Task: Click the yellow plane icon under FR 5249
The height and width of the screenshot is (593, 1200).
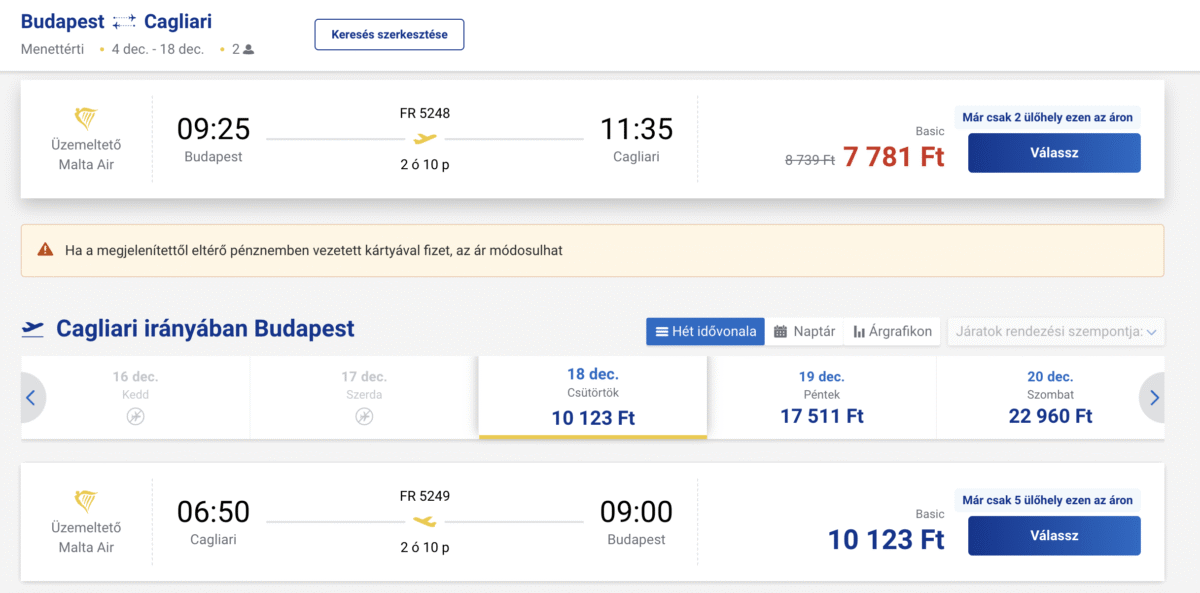Action: coord(425,521)
